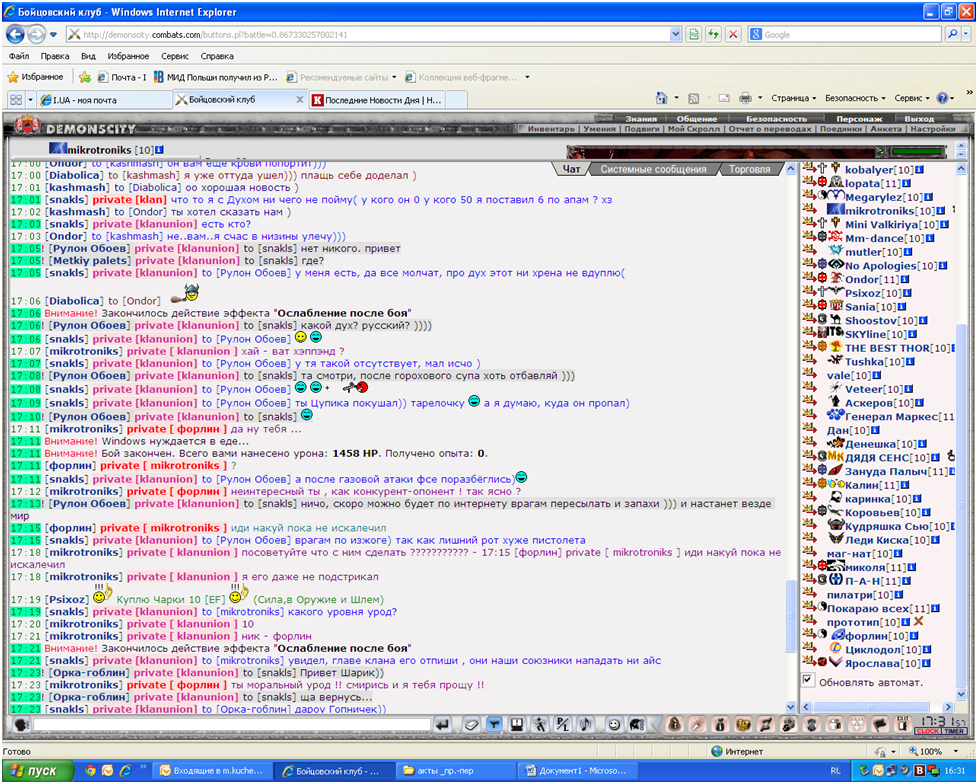
Task: Click the Quick Tabs grid icon
Action: click(16, 100)
